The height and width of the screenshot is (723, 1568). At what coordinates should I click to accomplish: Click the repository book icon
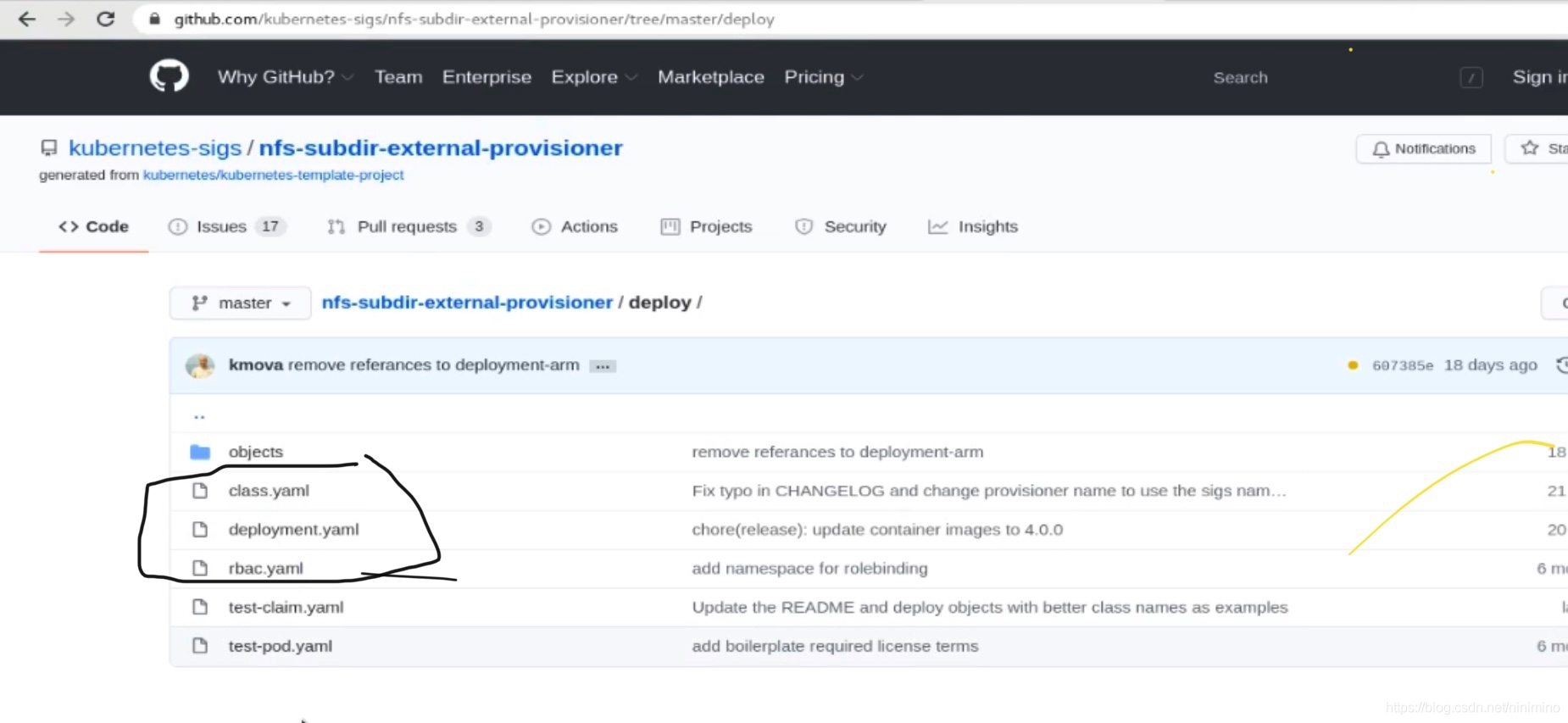[49, 148]
